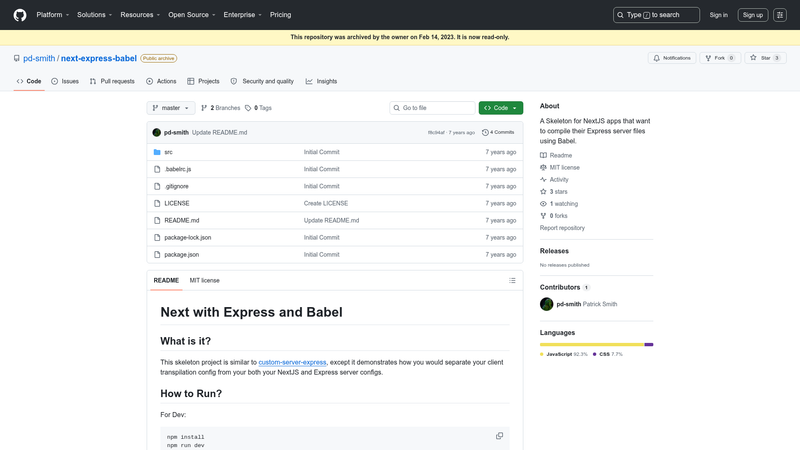Open the green Code dropdown
Viewport: 800px width, 450px height.
click(501, 108)
